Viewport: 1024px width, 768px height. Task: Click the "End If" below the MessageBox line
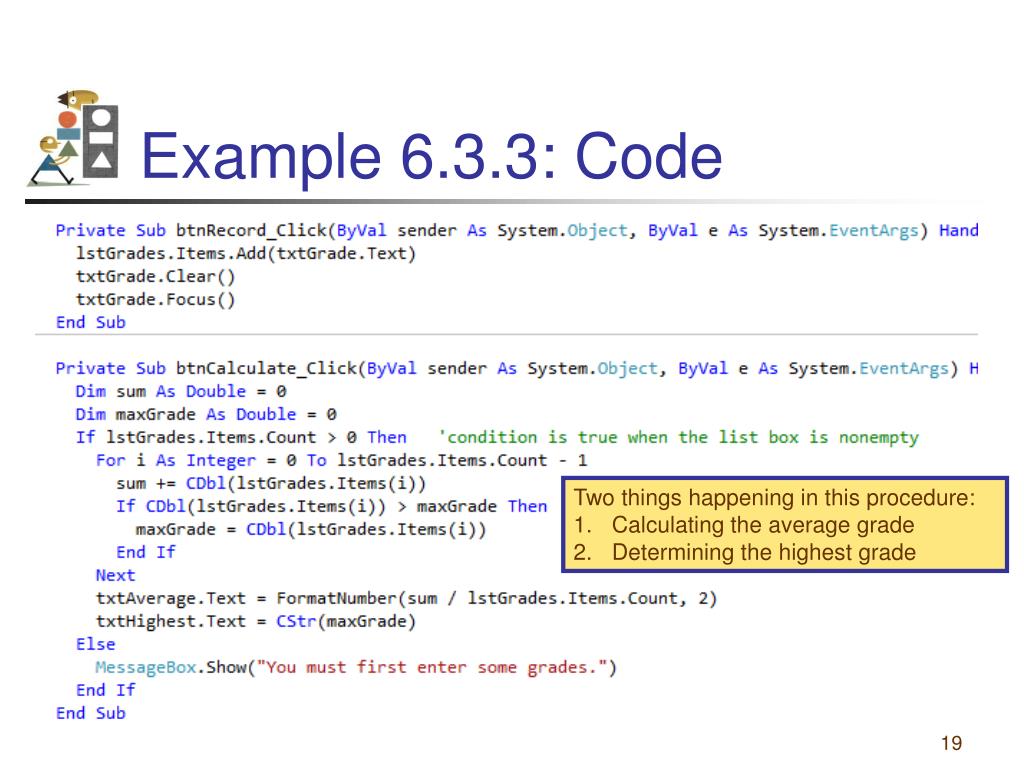tap(106, 690)
